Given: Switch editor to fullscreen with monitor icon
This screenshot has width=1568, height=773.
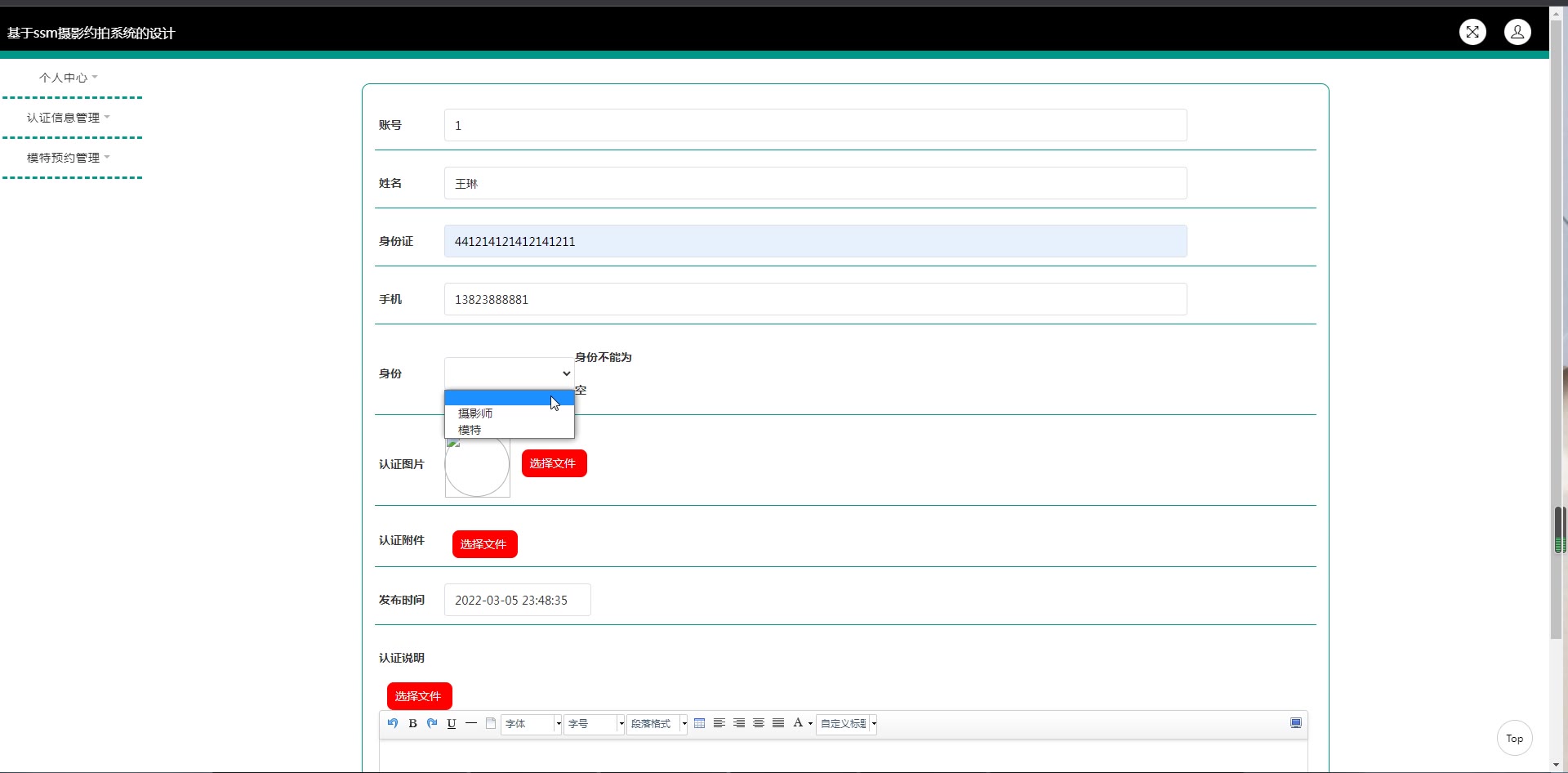Looking at the screenshot, I should tap(1296, 723).
